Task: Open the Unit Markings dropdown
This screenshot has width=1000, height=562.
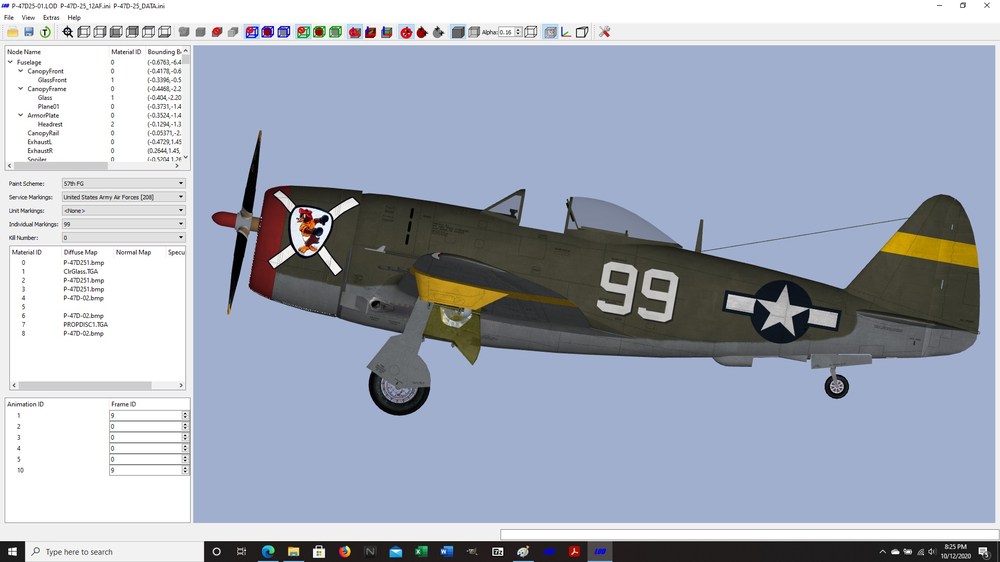Action: tap(123, 211)
